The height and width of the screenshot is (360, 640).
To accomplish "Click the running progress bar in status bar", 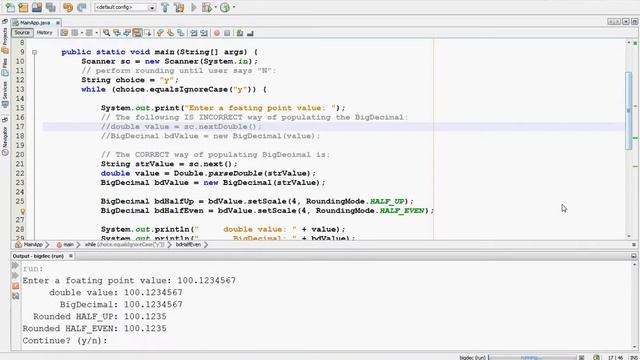I will tap(533, 358).
